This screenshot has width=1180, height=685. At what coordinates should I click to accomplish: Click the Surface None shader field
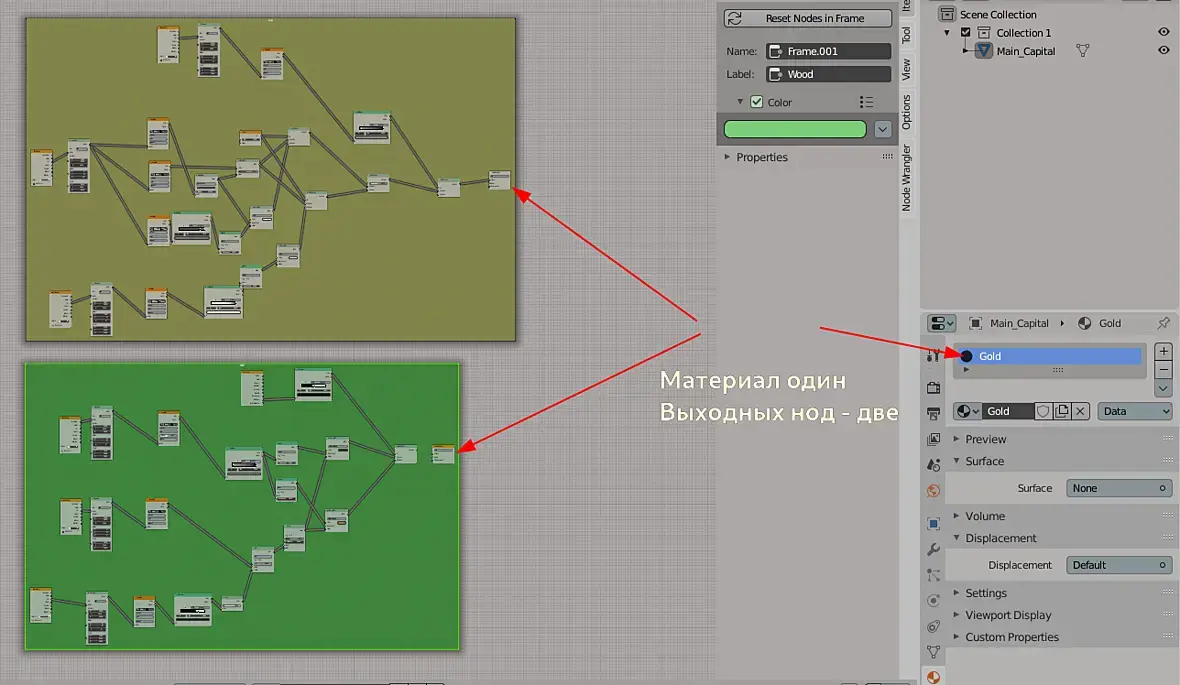(1119, 488)
